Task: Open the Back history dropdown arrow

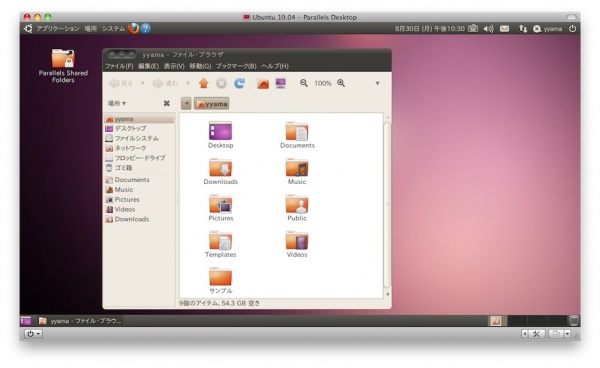Action: pyautogui.click(x=143, y=83)
